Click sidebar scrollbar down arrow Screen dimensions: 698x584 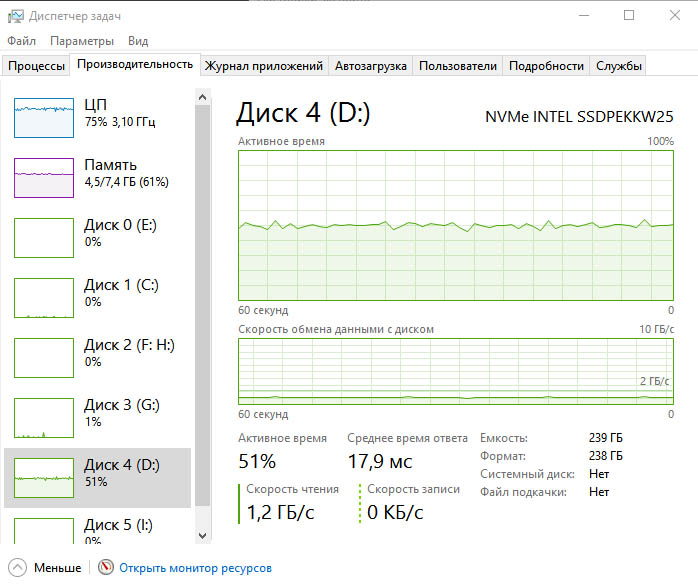(x=203, y=537)
